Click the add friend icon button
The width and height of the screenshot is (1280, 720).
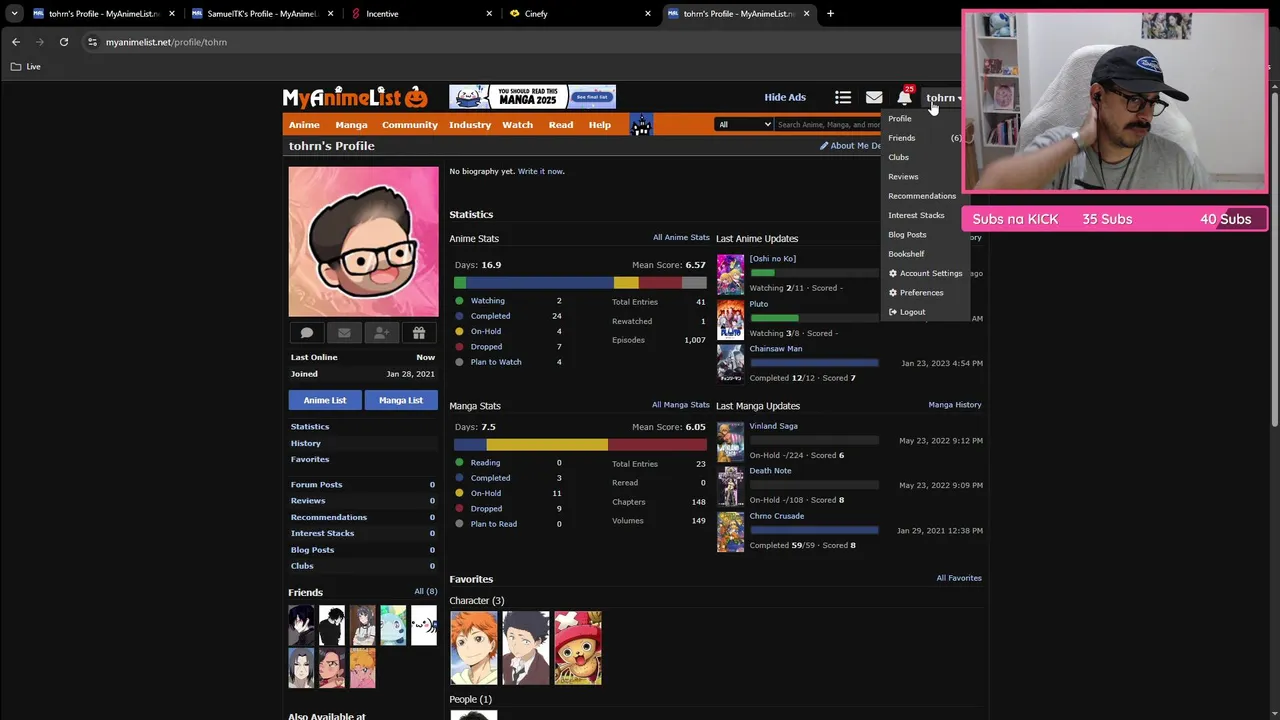[381, 333]
